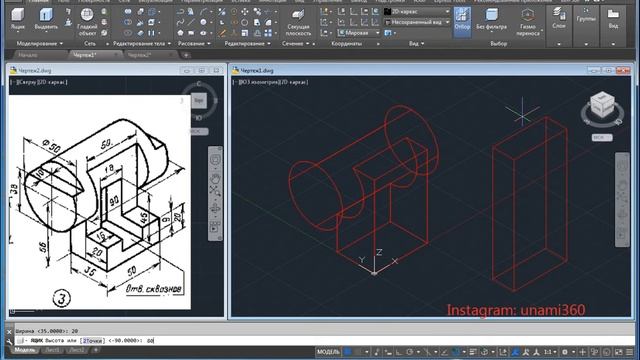Click the Array tool in Editing panel
Image resolution: width=640 pixels, height=360 pixels.
tap(268, 33)
